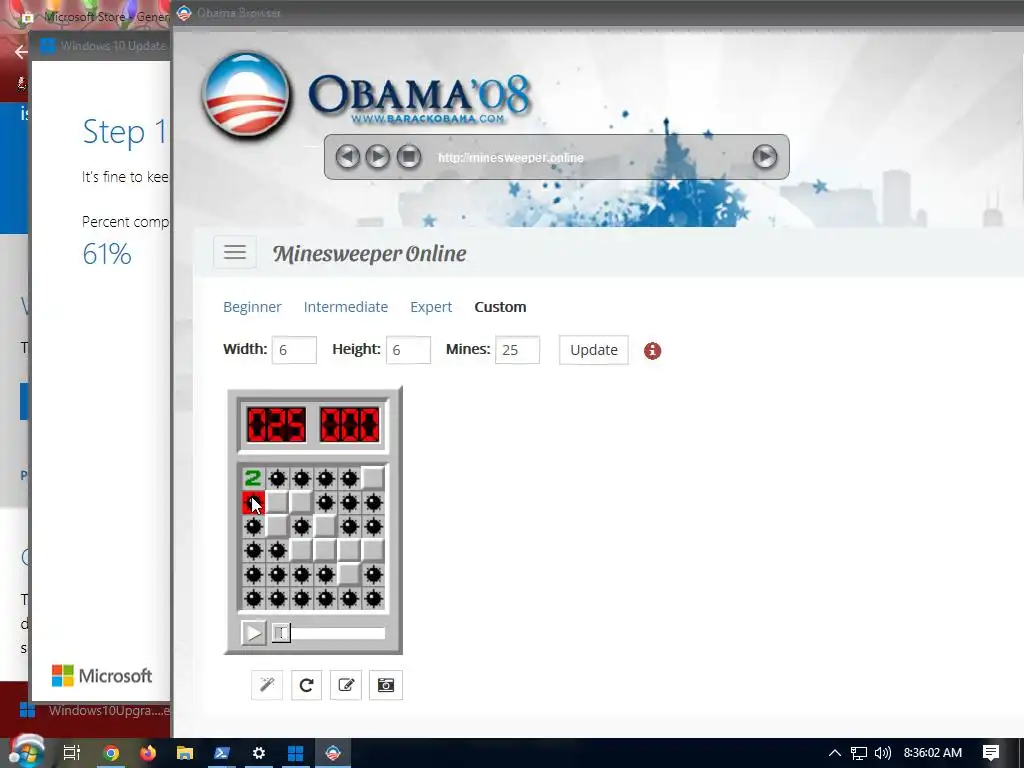The height and width of the screenshot is (768, 1024).
Task: Reveal the unopened cell in board's fifth row
Action: click(349, 575)
